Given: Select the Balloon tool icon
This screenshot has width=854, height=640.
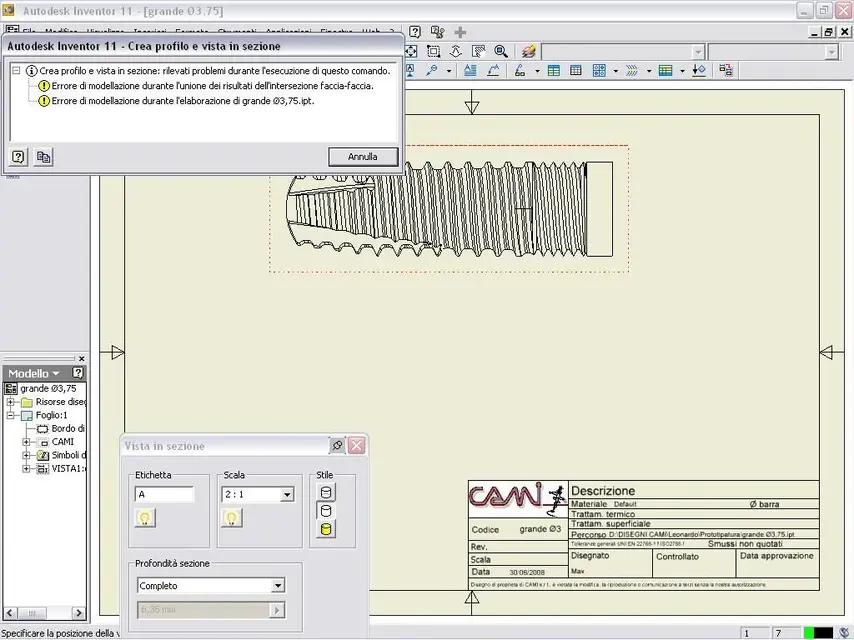Looking at the screenshot, I should click(x=520, y=70).
